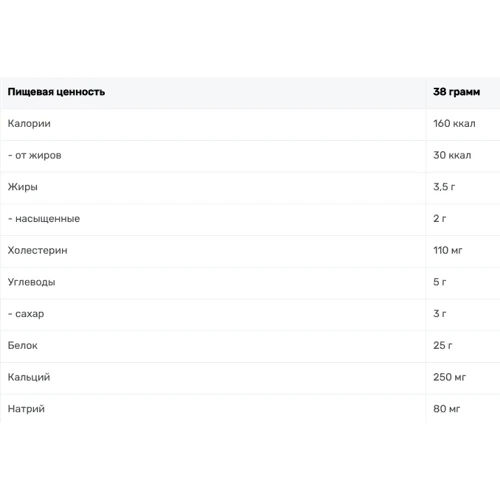Select the 'Углеводы' row label
Screen dimensions: 500x500
point(31,282)
